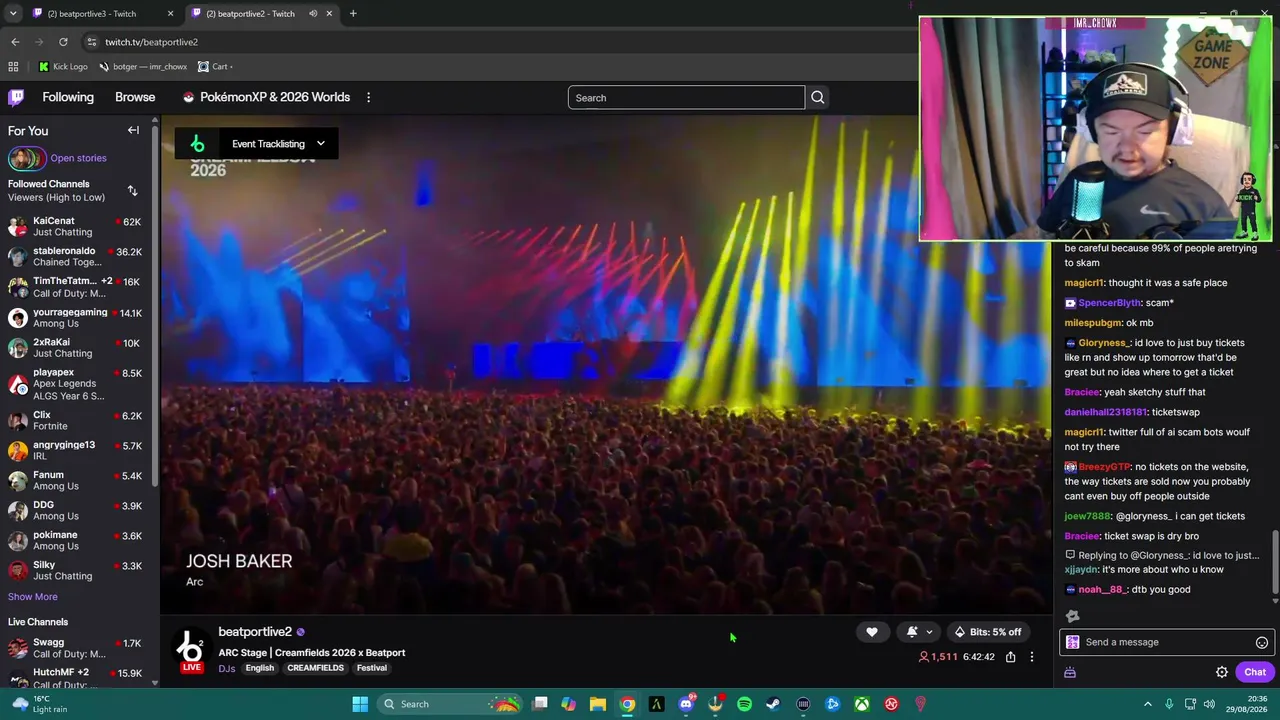The width and height of the screenshot is (1280, 720).
Task: Click the CREAMFIELDS stream tag
Action: point(315,668)
